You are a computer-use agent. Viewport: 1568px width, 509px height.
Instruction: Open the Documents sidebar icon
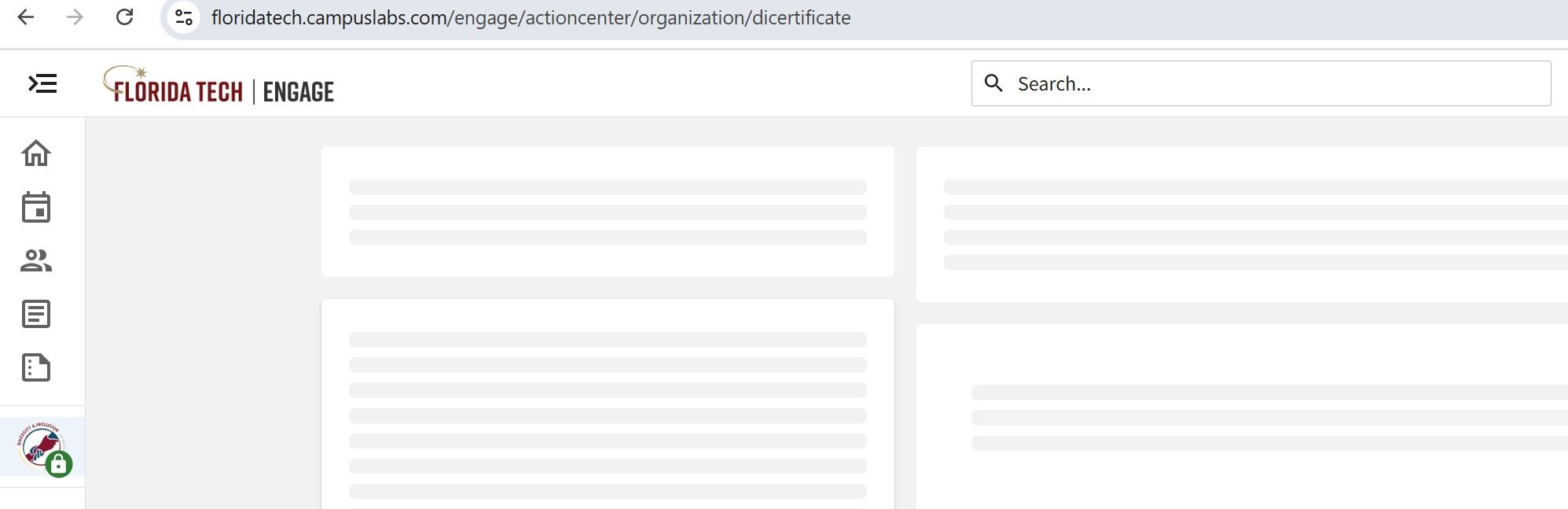[36, 367]
